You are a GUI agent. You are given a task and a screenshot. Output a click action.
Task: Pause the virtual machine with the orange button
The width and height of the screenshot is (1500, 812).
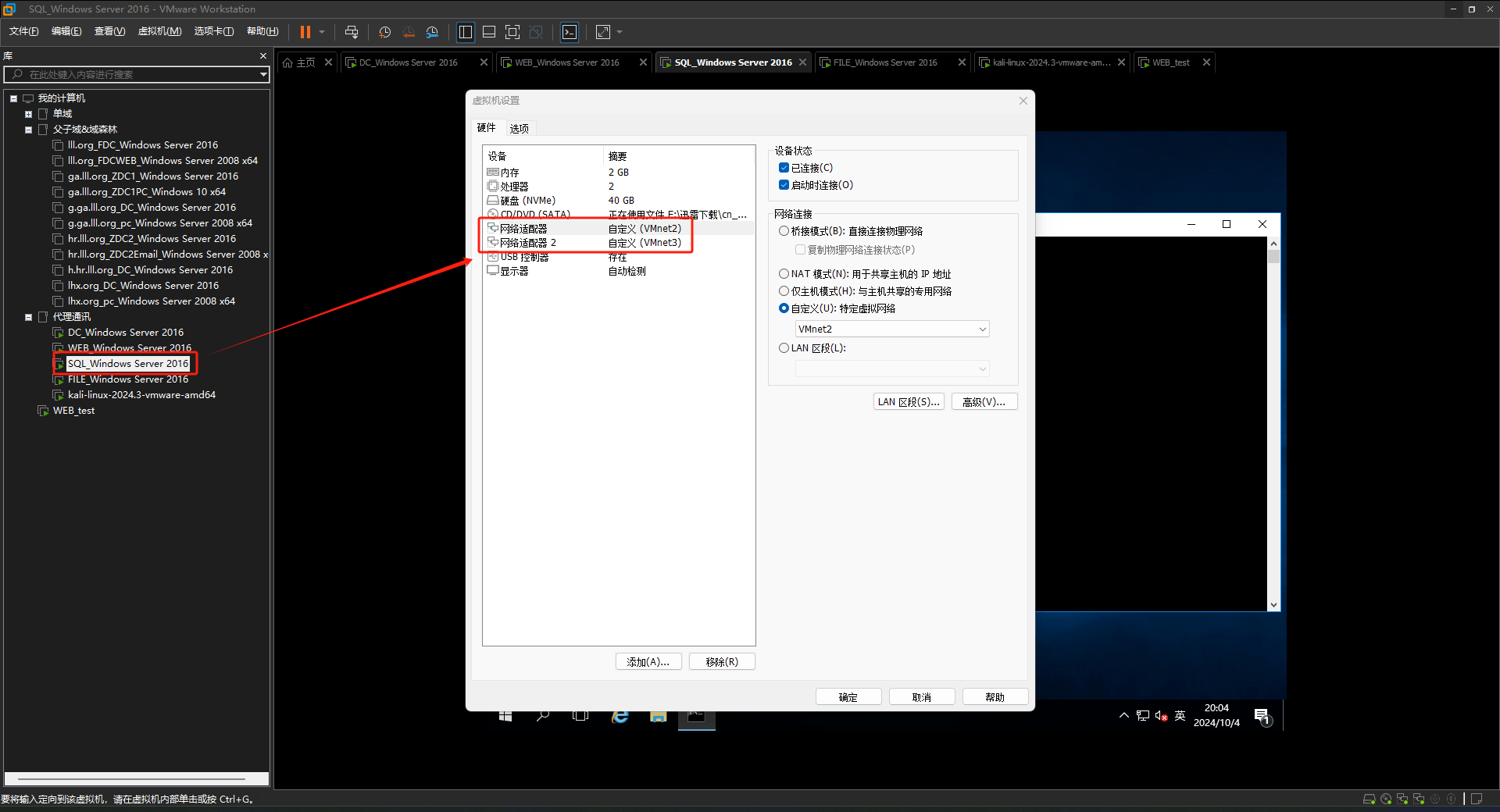point(305,32)
